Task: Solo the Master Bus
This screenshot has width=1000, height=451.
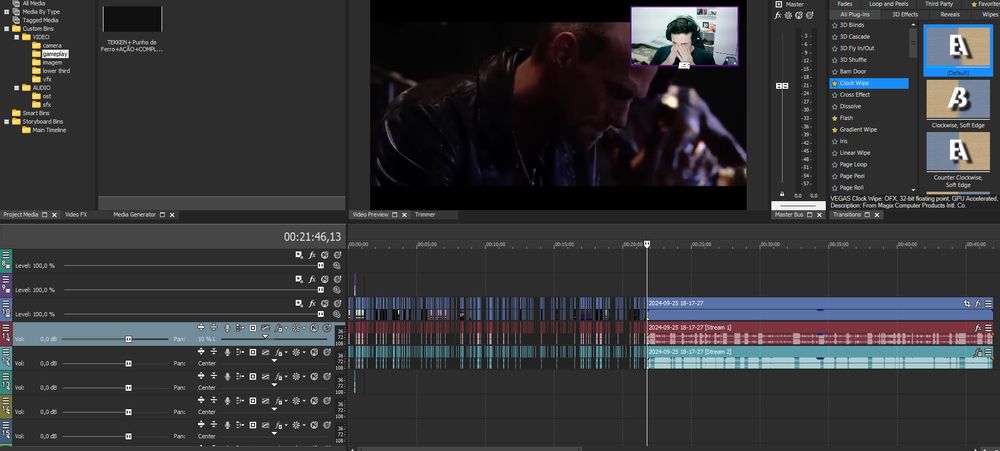Action: click(x=809, y=15)
